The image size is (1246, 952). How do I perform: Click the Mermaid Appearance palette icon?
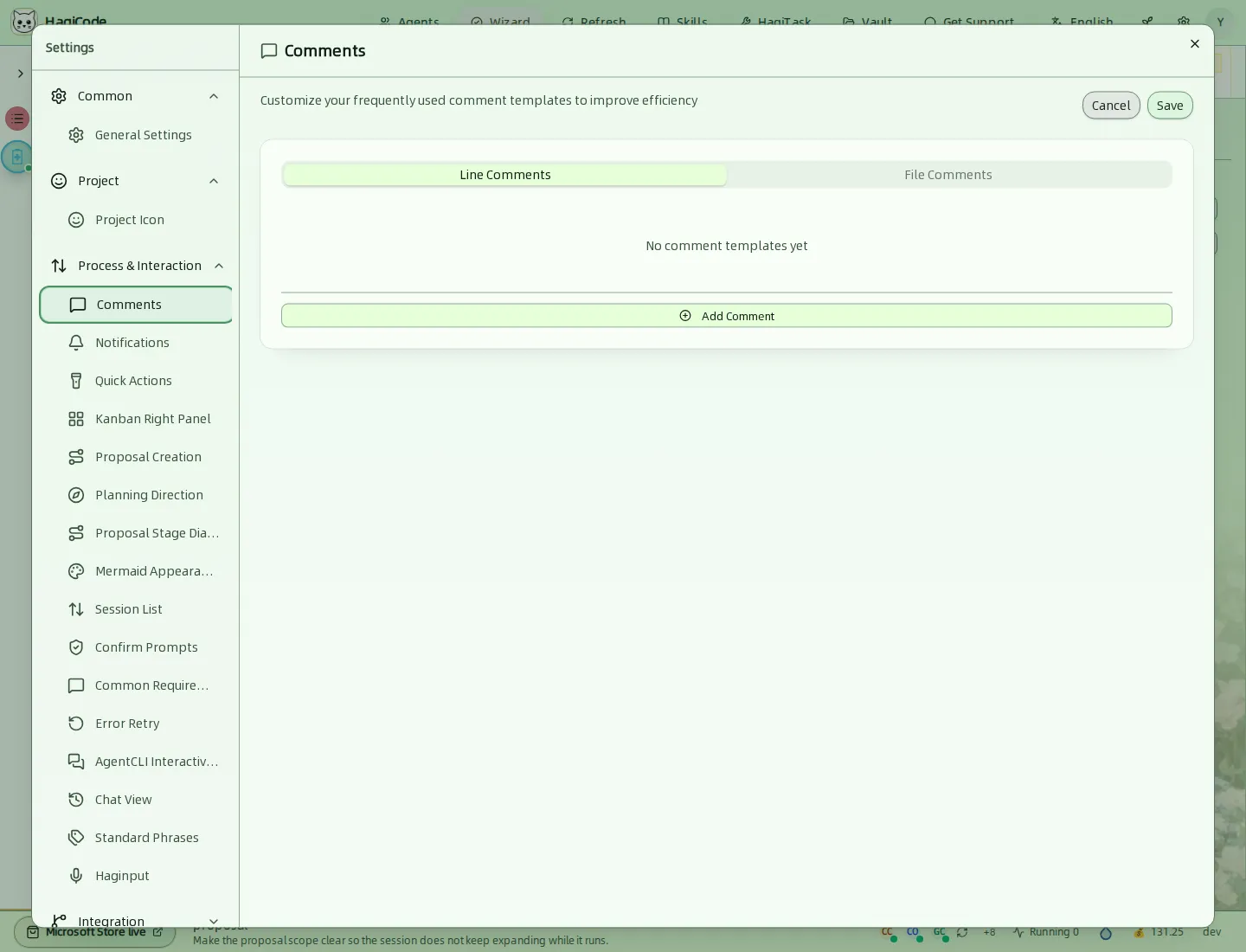coord(76,571)
